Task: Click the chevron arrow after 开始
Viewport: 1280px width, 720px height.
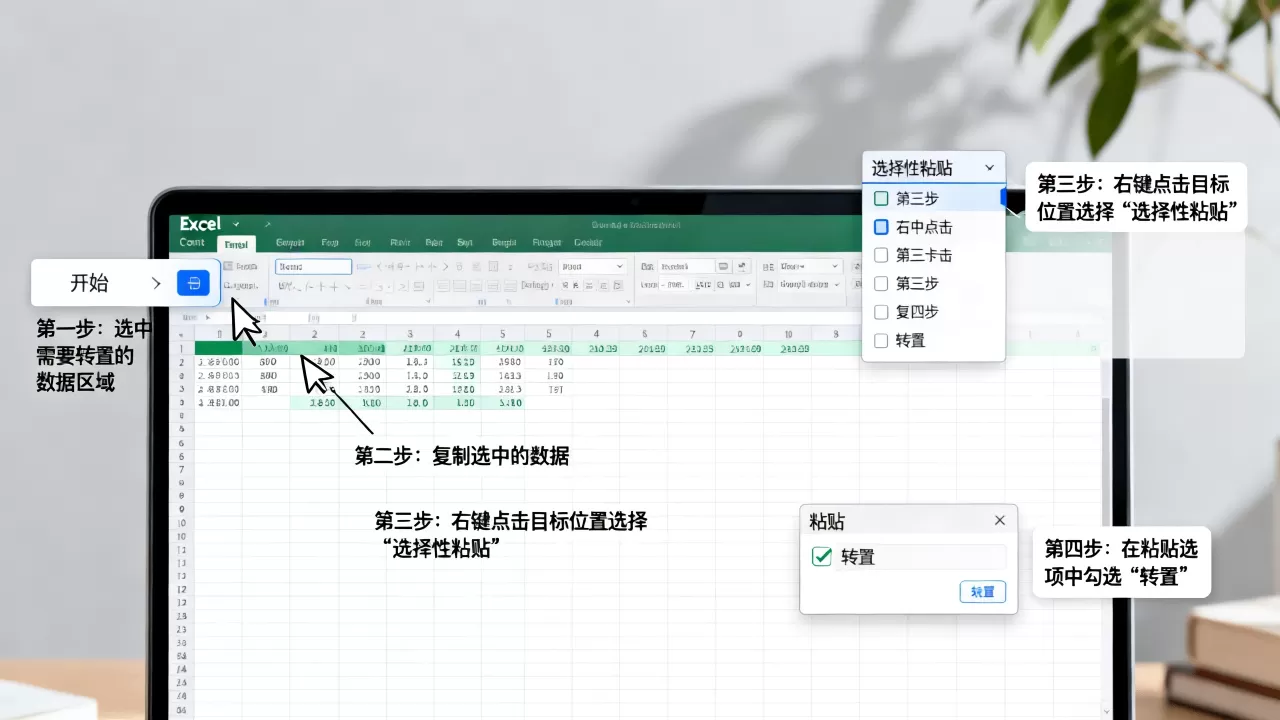Action: (156, 283)
